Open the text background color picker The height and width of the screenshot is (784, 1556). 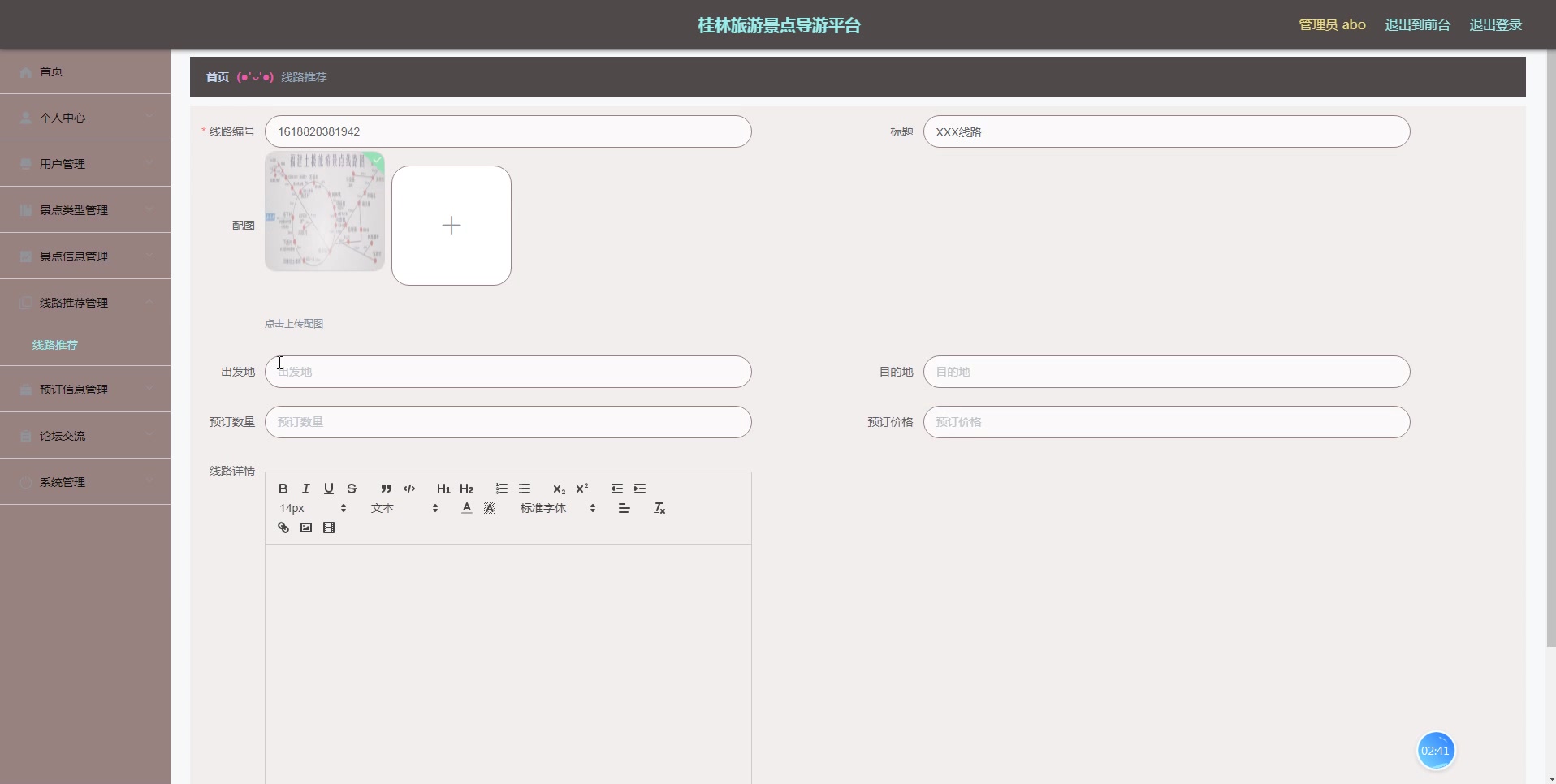click(489, 508)
